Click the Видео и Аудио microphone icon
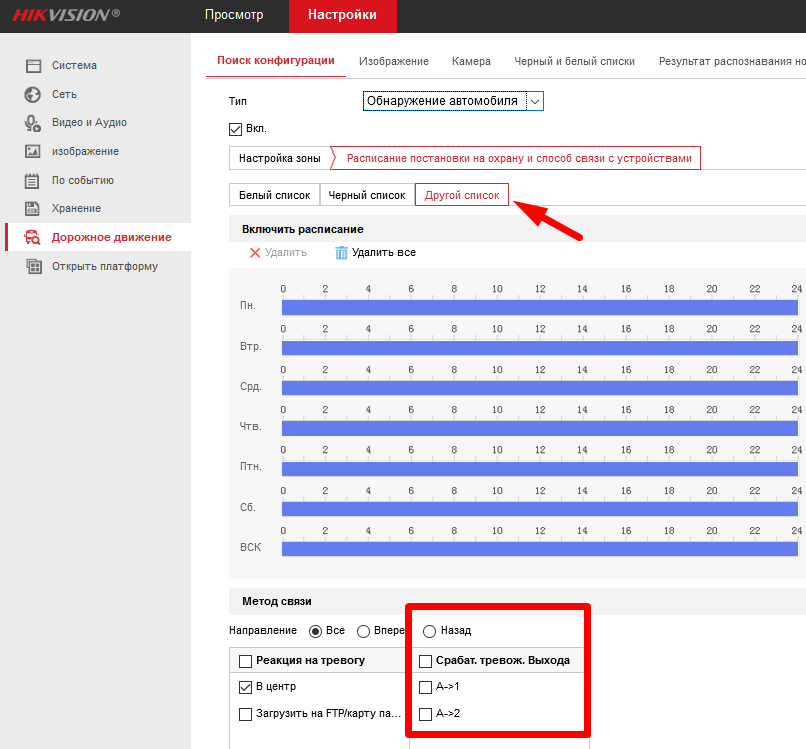 click(x=32, y=123)
